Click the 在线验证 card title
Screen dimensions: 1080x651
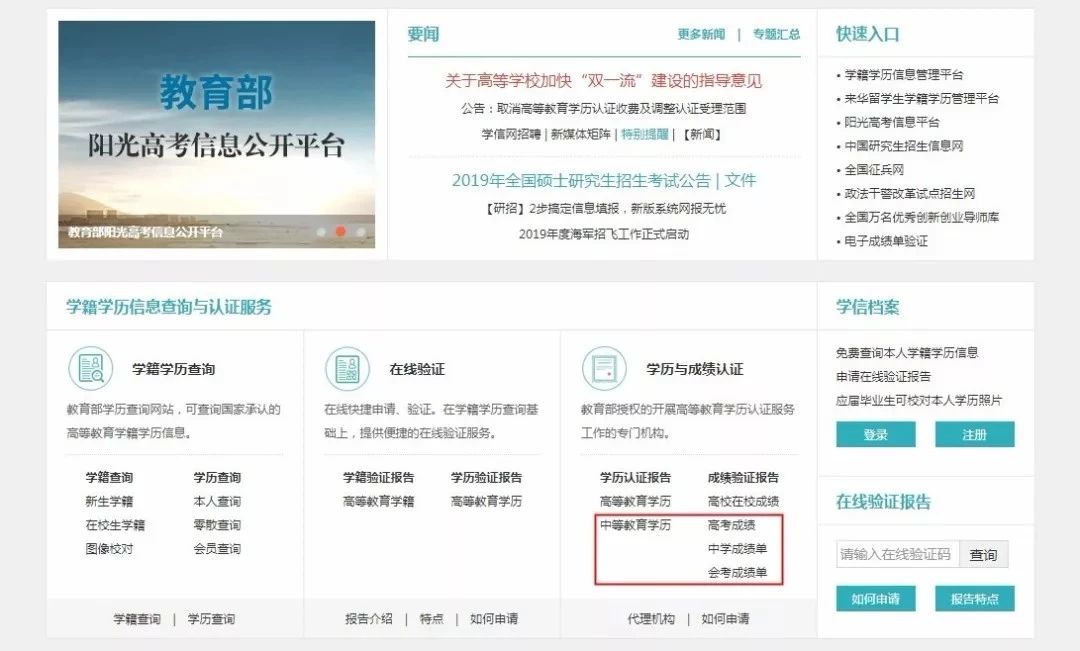[x=417, y=369]
